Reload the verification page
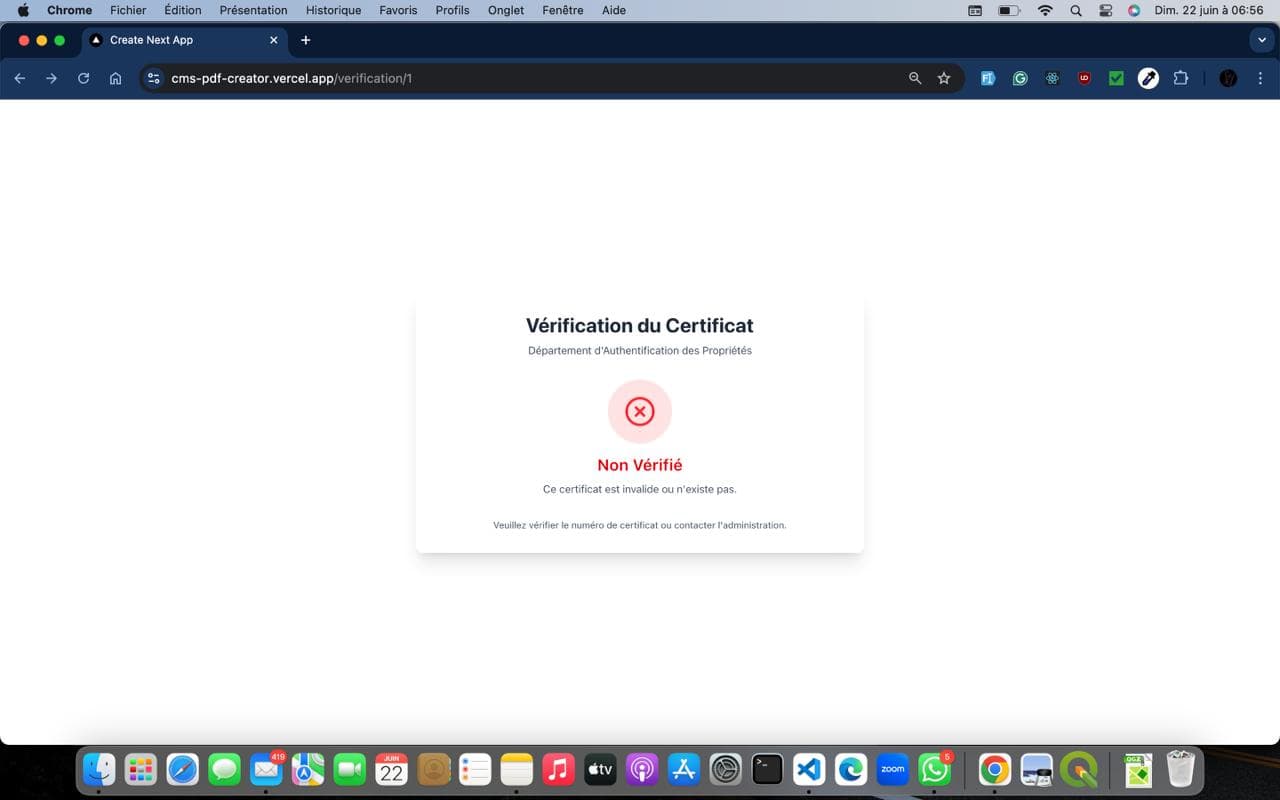 click(x=83, y=78)
